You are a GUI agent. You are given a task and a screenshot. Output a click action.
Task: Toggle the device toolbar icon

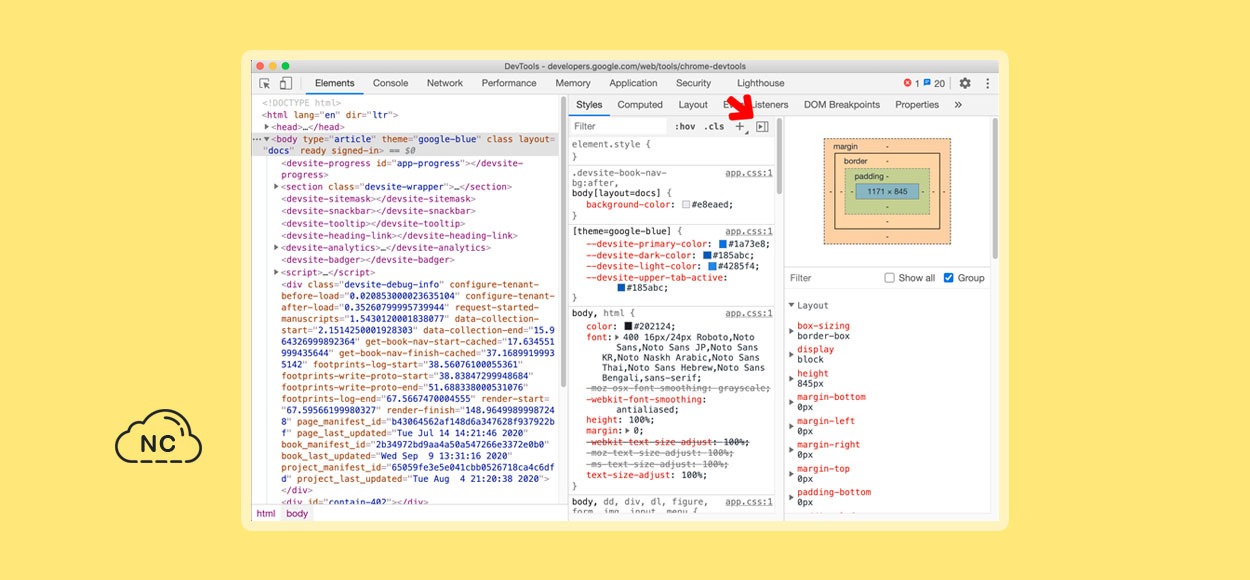click(x=286, y=84)
